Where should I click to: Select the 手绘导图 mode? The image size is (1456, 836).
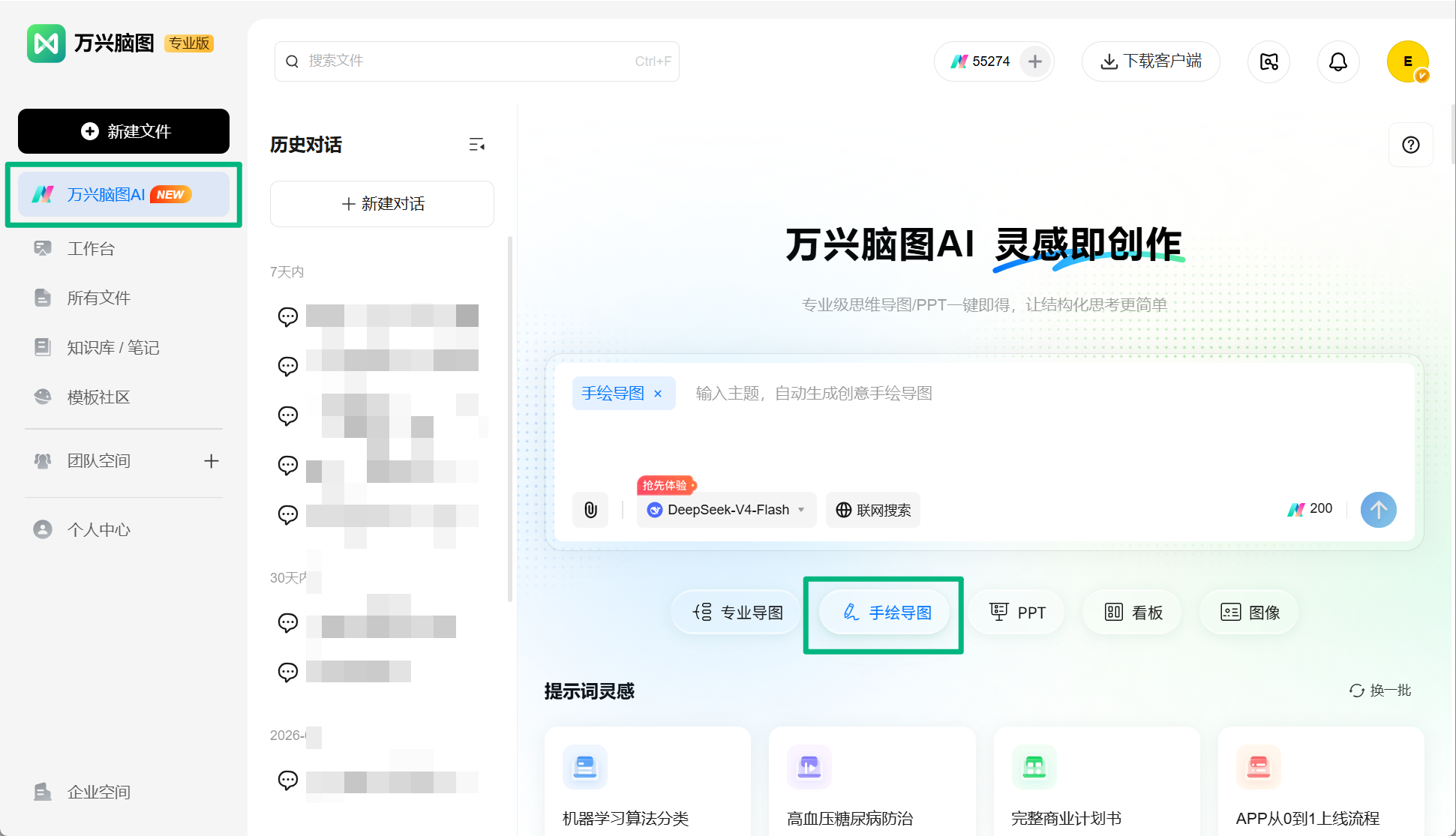(x=884, y=613)
